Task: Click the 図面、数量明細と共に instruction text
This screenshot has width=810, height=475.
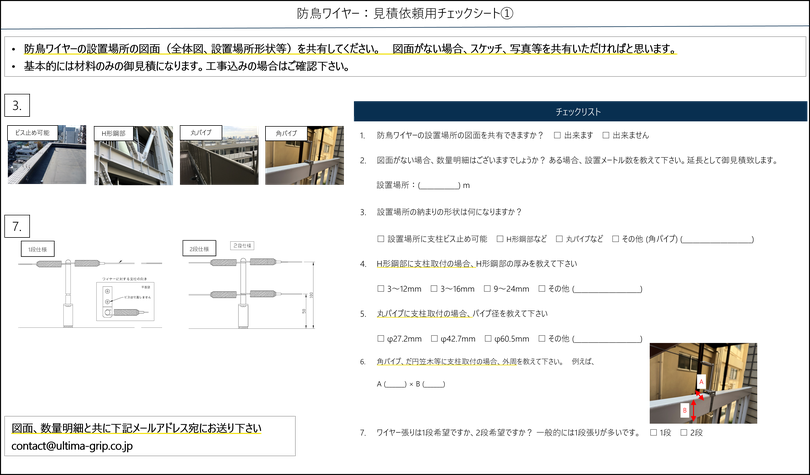Action: click(x=136, y=428)
